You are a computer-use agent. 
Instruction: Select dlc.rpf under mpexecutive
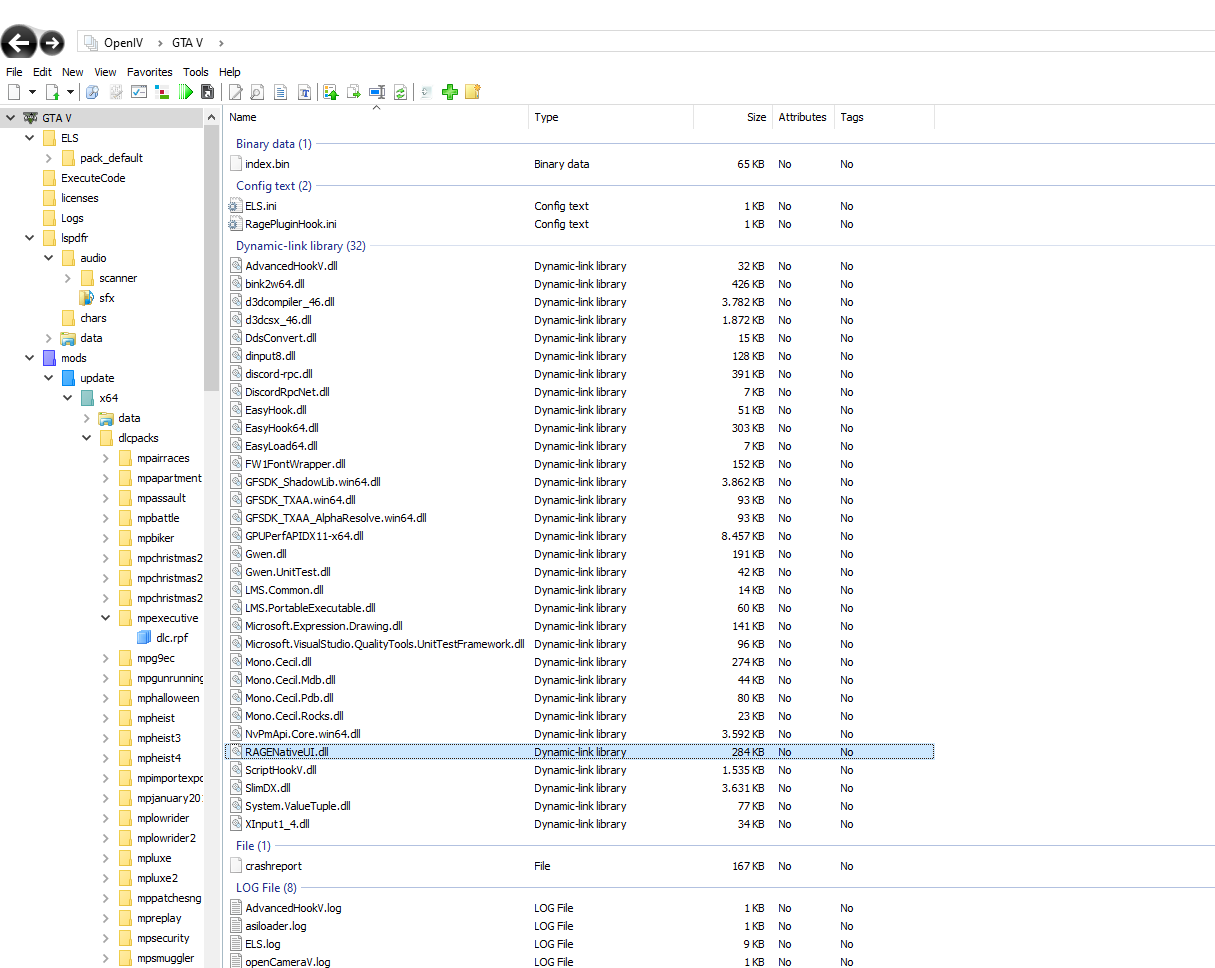(172, 638)
